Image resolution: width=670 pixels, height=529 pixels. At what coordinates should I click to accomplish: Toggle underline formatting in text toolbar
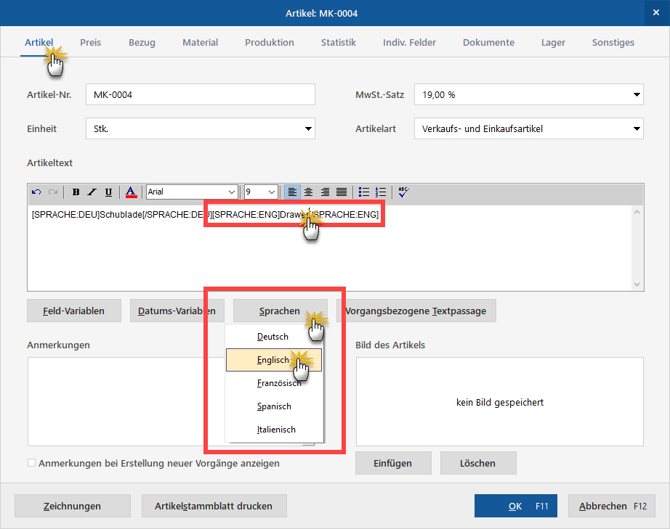(108, 192)
